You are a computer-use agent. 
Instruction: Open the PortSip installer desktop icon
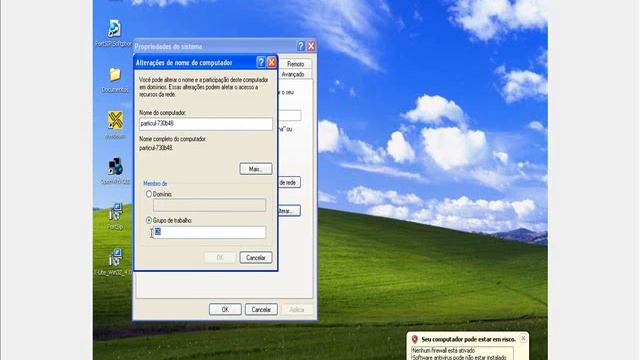(116, 212)
